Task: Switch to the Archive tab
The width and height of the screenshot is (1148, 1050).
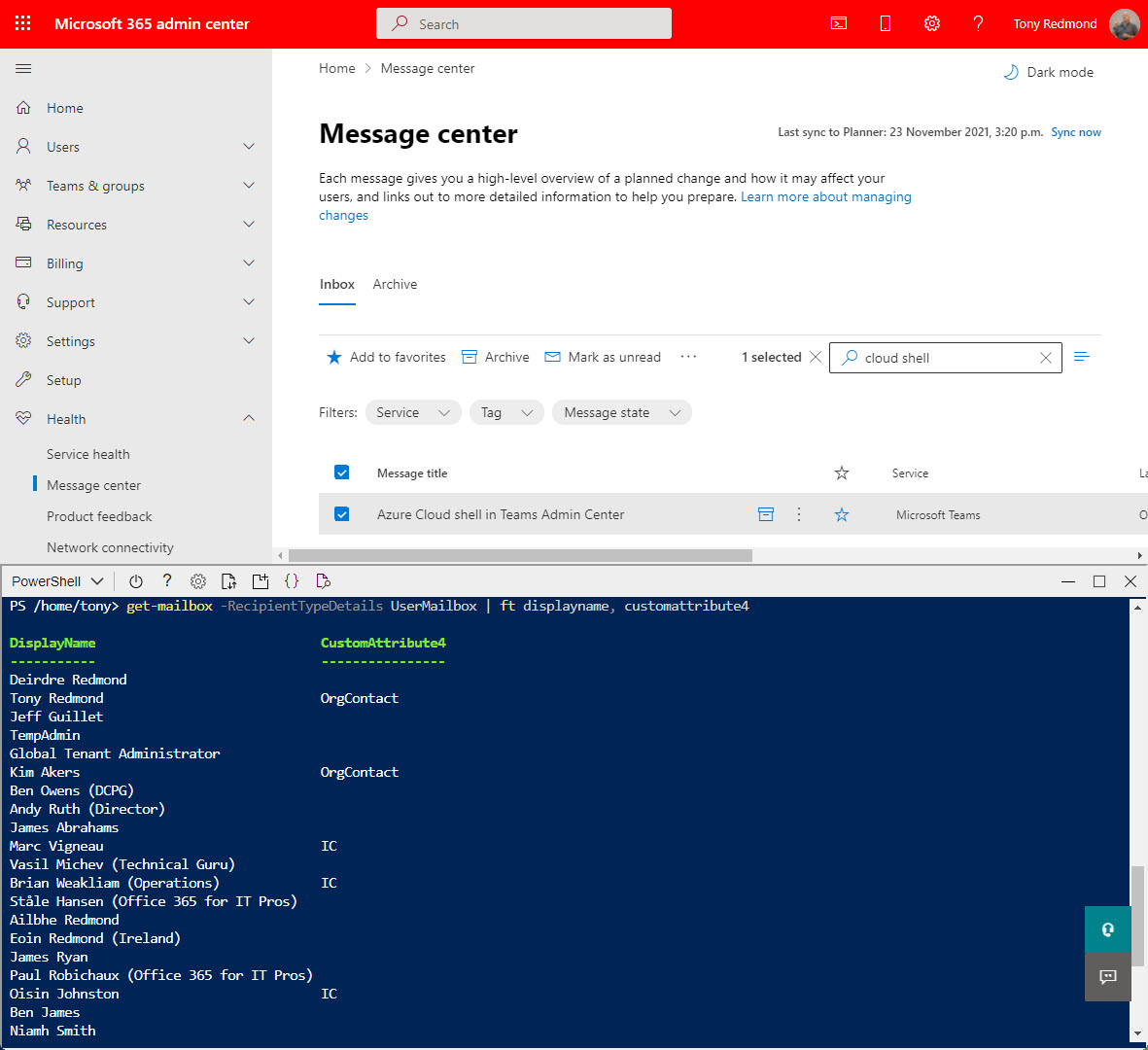Action: point(395,284)
